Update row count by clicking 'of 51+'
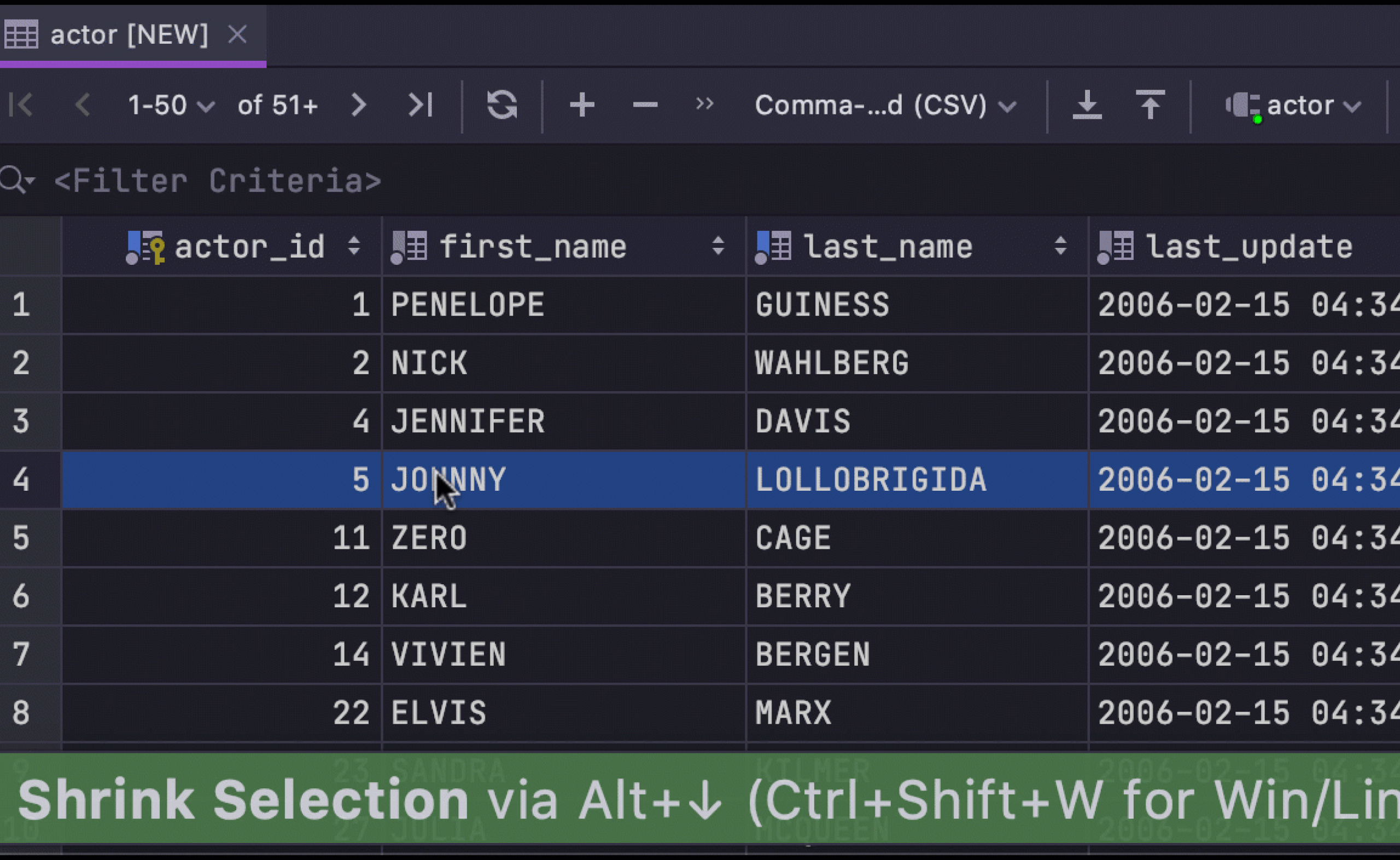 pos(277,106)
